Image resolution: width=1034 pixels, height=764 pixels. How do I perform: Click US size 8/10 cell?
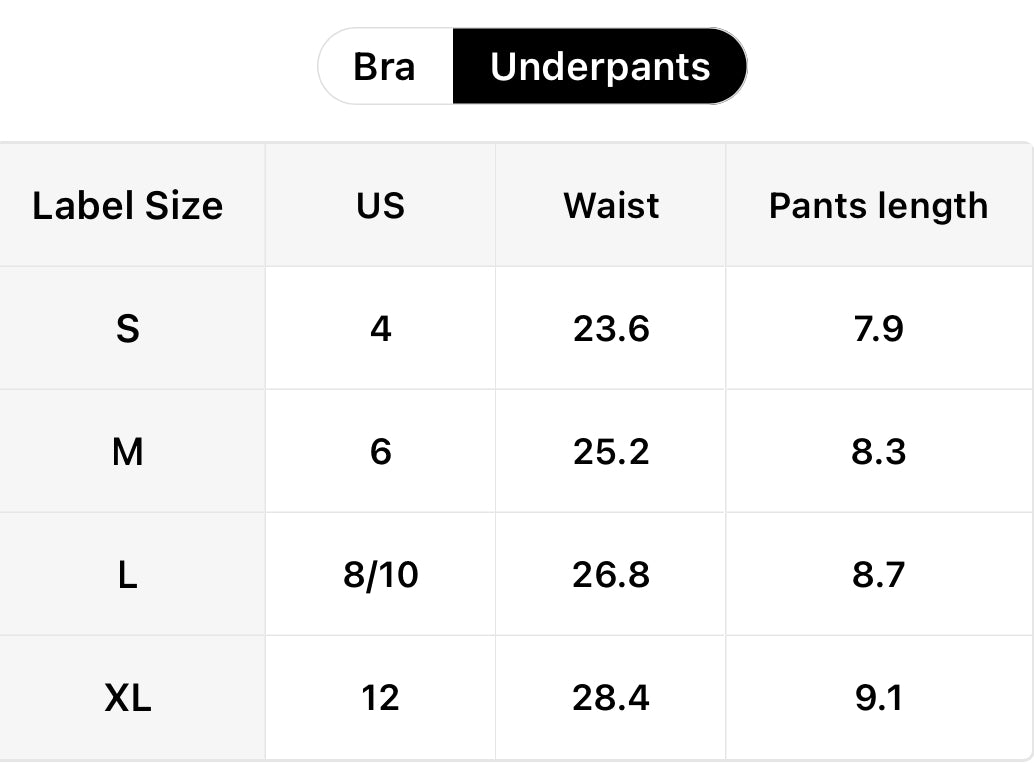tap(380, 575)
